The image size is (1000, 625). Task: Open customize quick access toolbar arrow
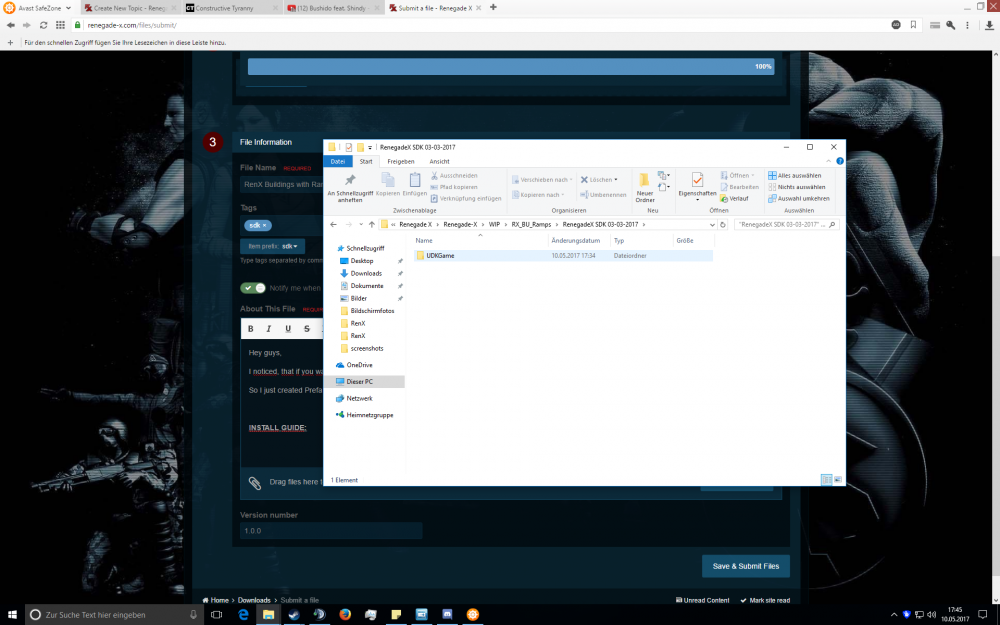370,147
